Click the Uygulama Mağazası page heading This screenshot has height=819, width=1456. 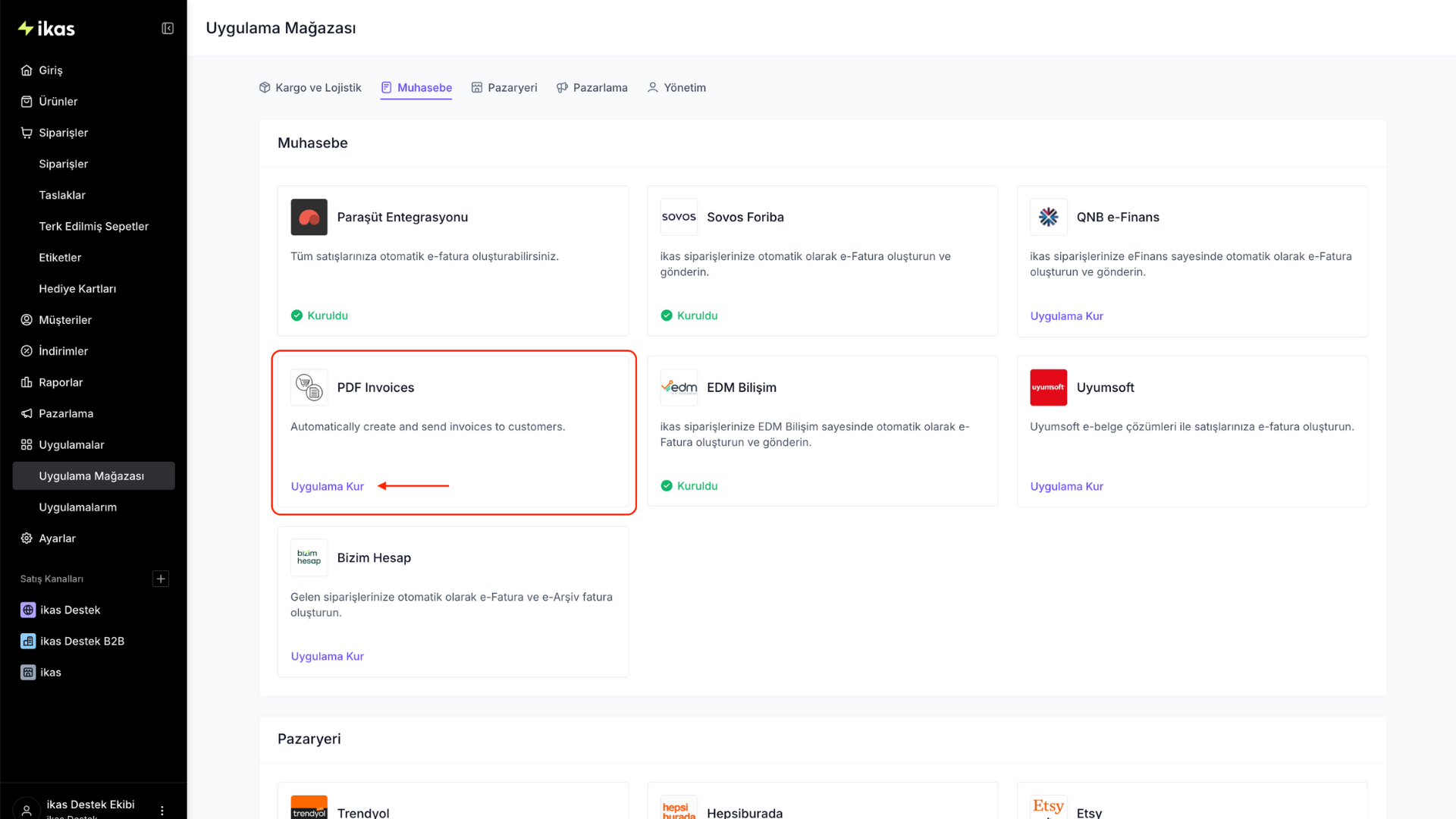[x=281, y=28]
